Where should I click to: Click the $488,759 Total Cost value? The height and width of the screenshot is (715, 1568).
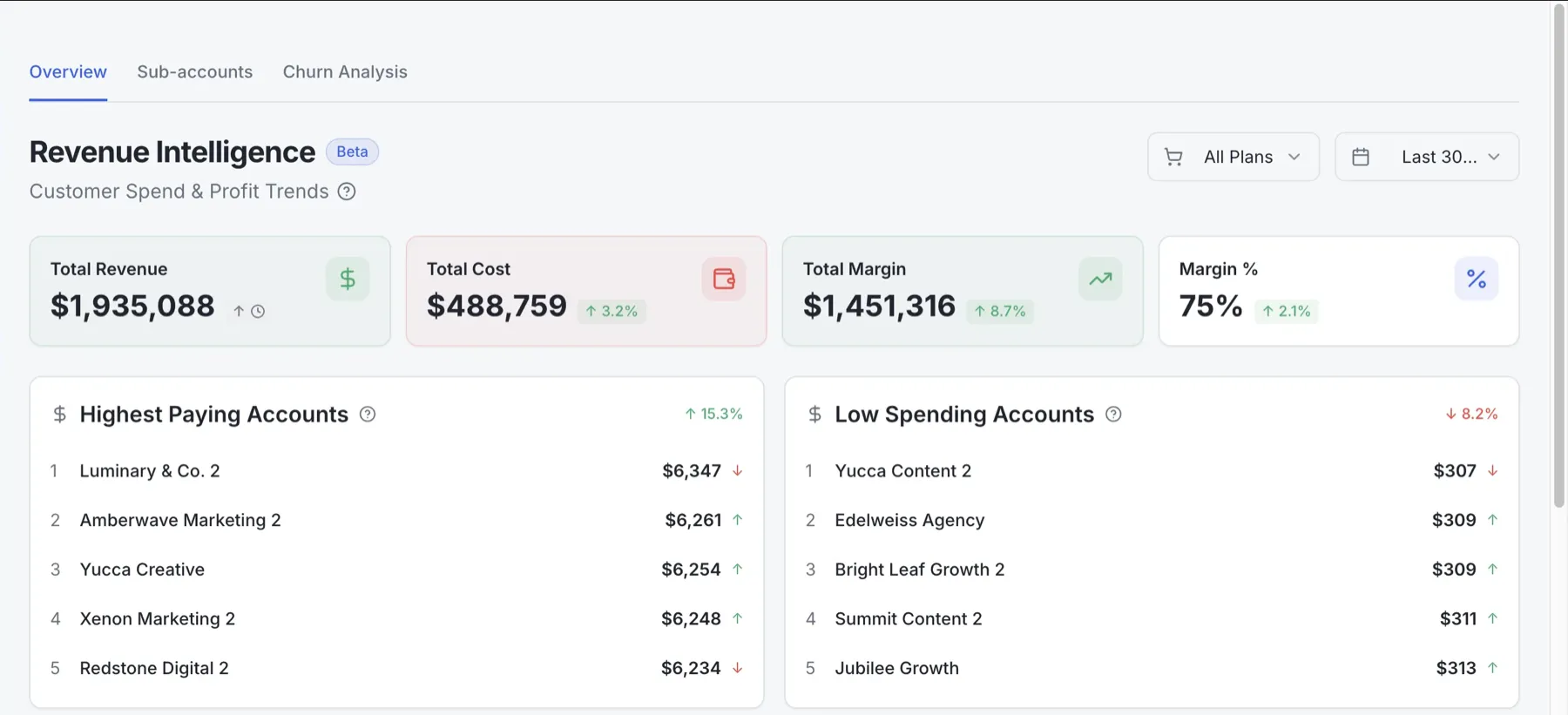pos(497,306)
